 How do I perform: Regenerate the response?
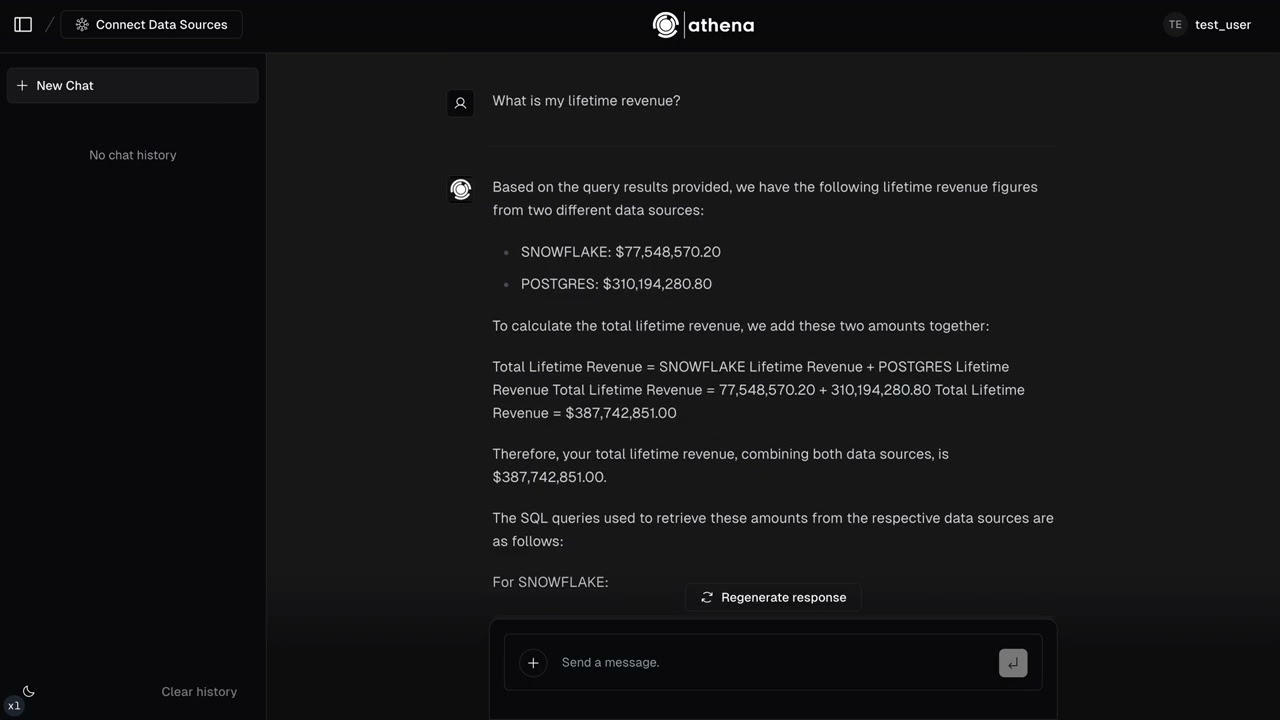[x=773, y=597]
